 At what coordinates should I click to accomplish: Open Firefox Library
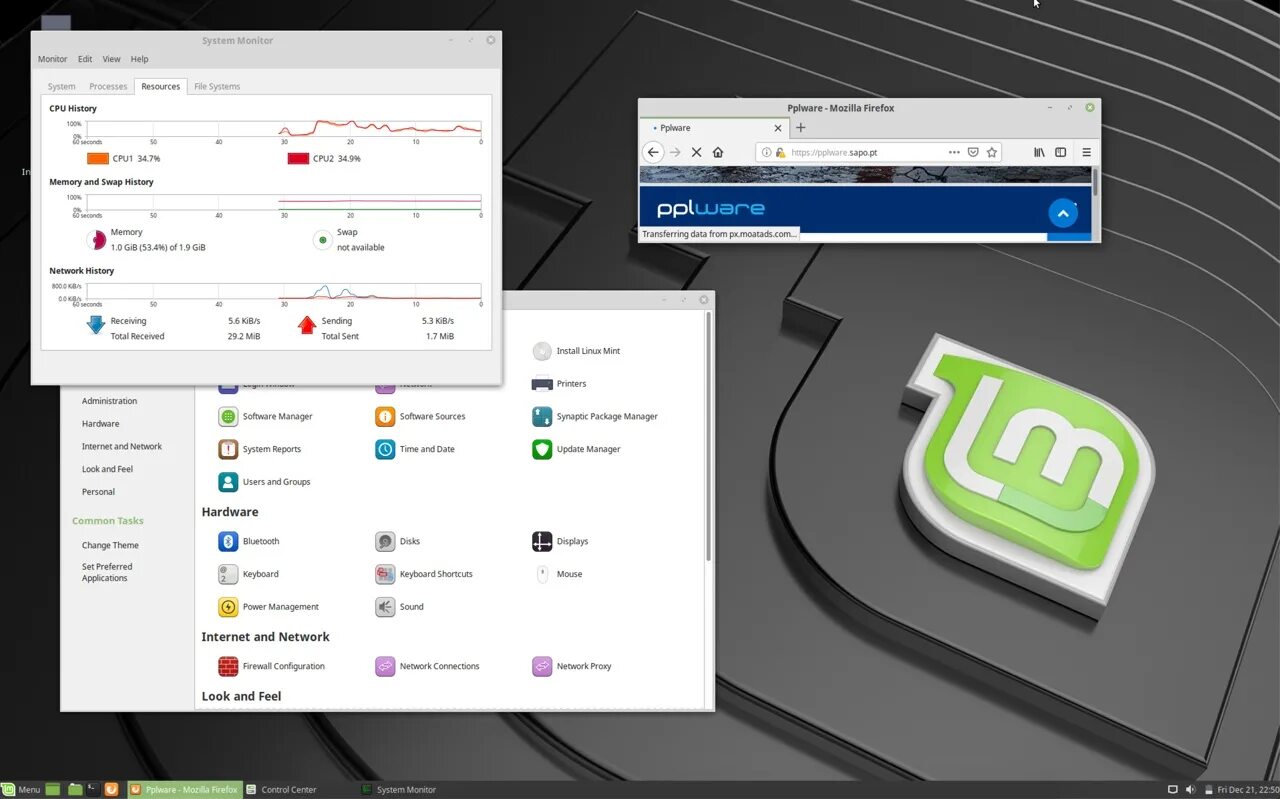(1039, 152)
